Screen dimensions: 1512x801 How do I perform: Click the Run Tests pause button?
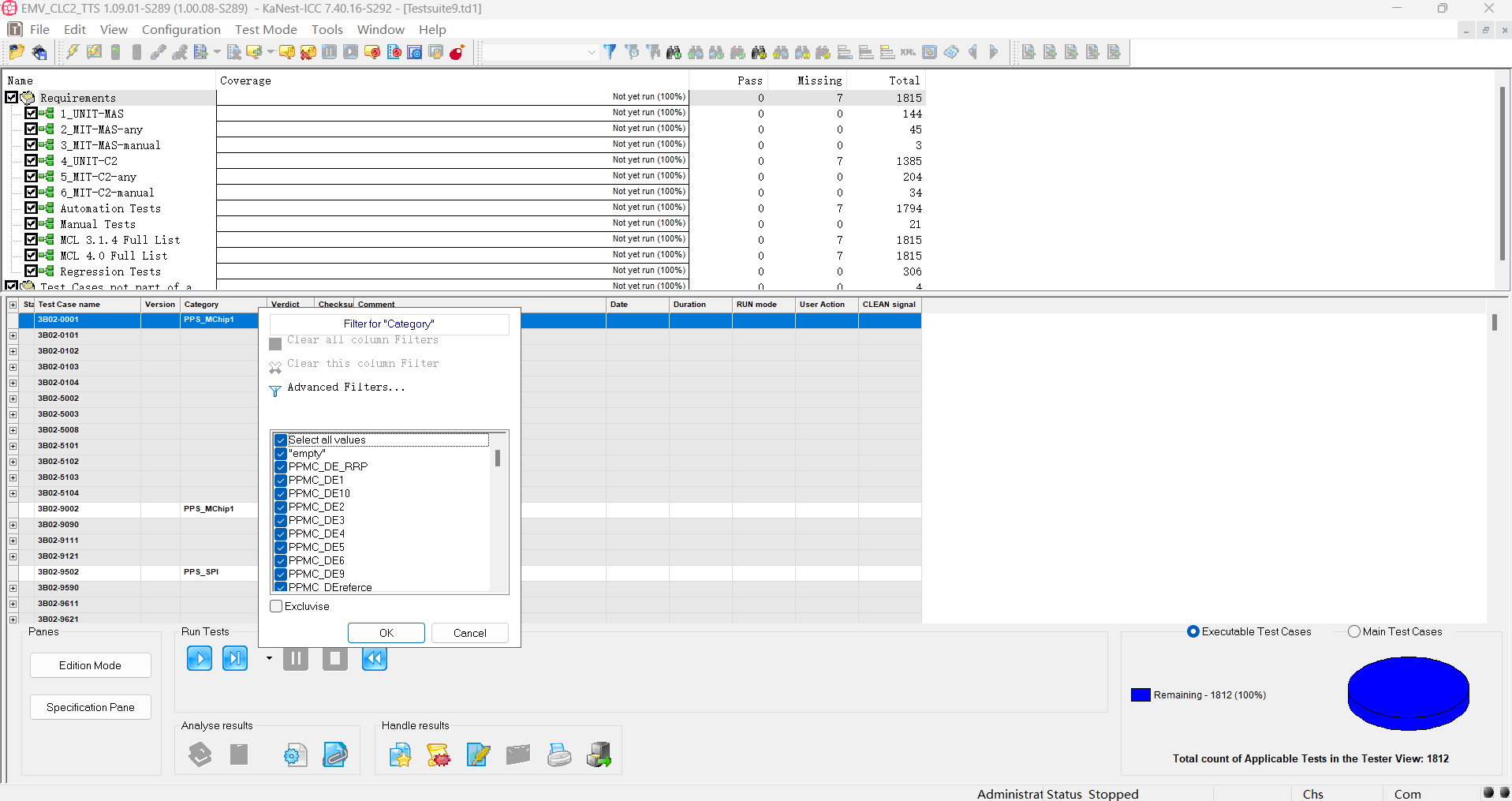point(296,658)
